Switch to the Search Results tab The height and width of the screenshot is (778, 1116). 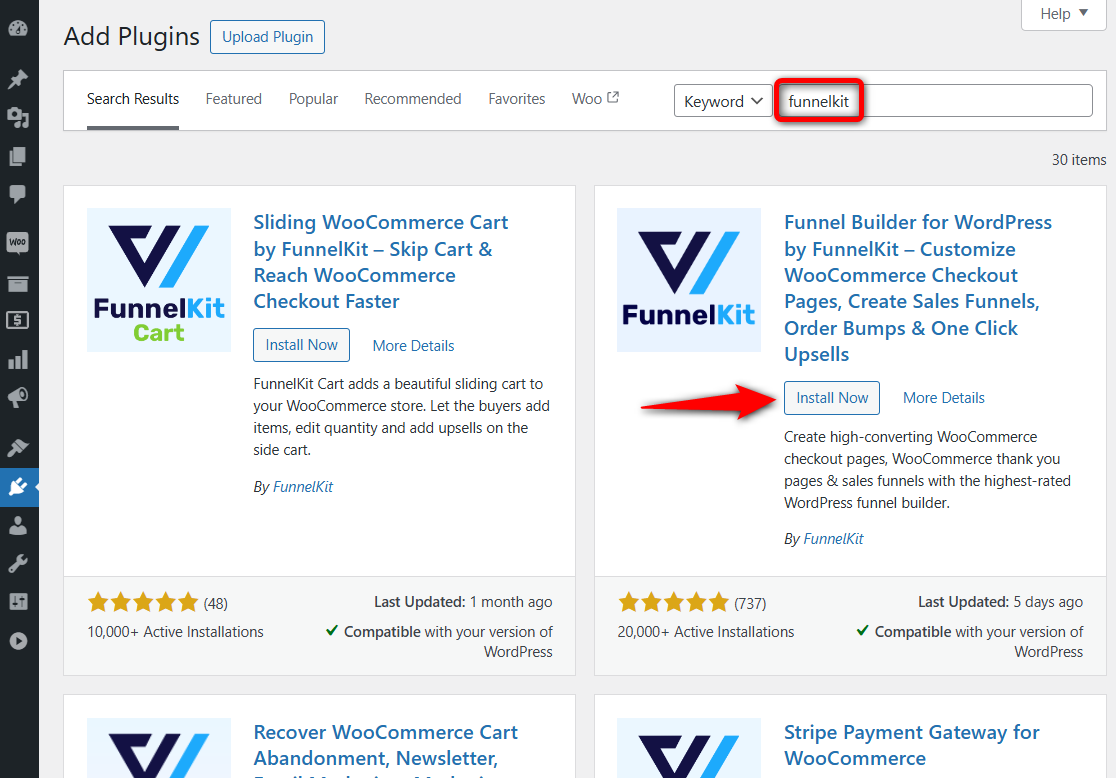(132, 99)
